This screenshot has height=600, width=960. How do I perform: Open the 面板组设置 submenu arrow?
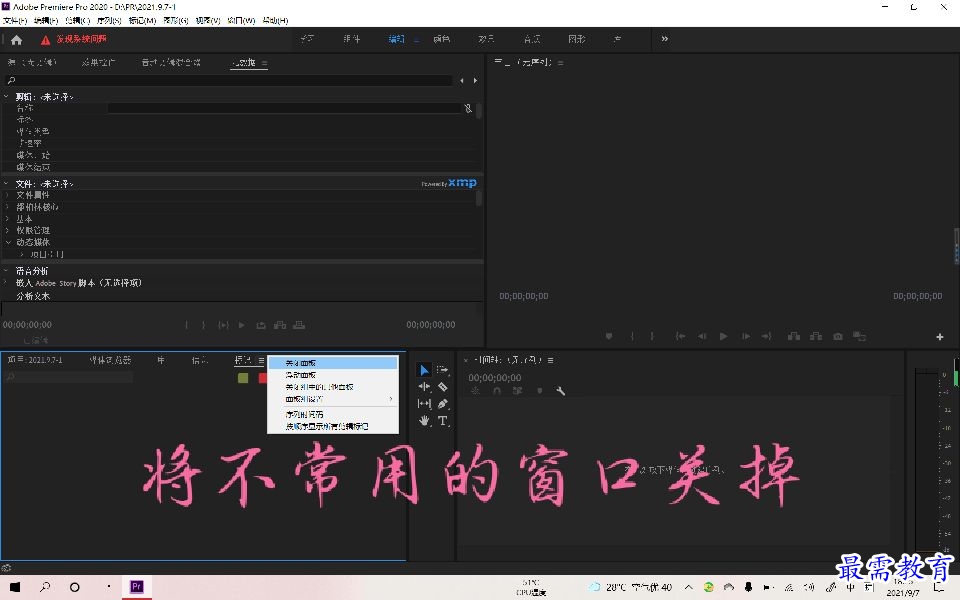(x=391, y=399)
